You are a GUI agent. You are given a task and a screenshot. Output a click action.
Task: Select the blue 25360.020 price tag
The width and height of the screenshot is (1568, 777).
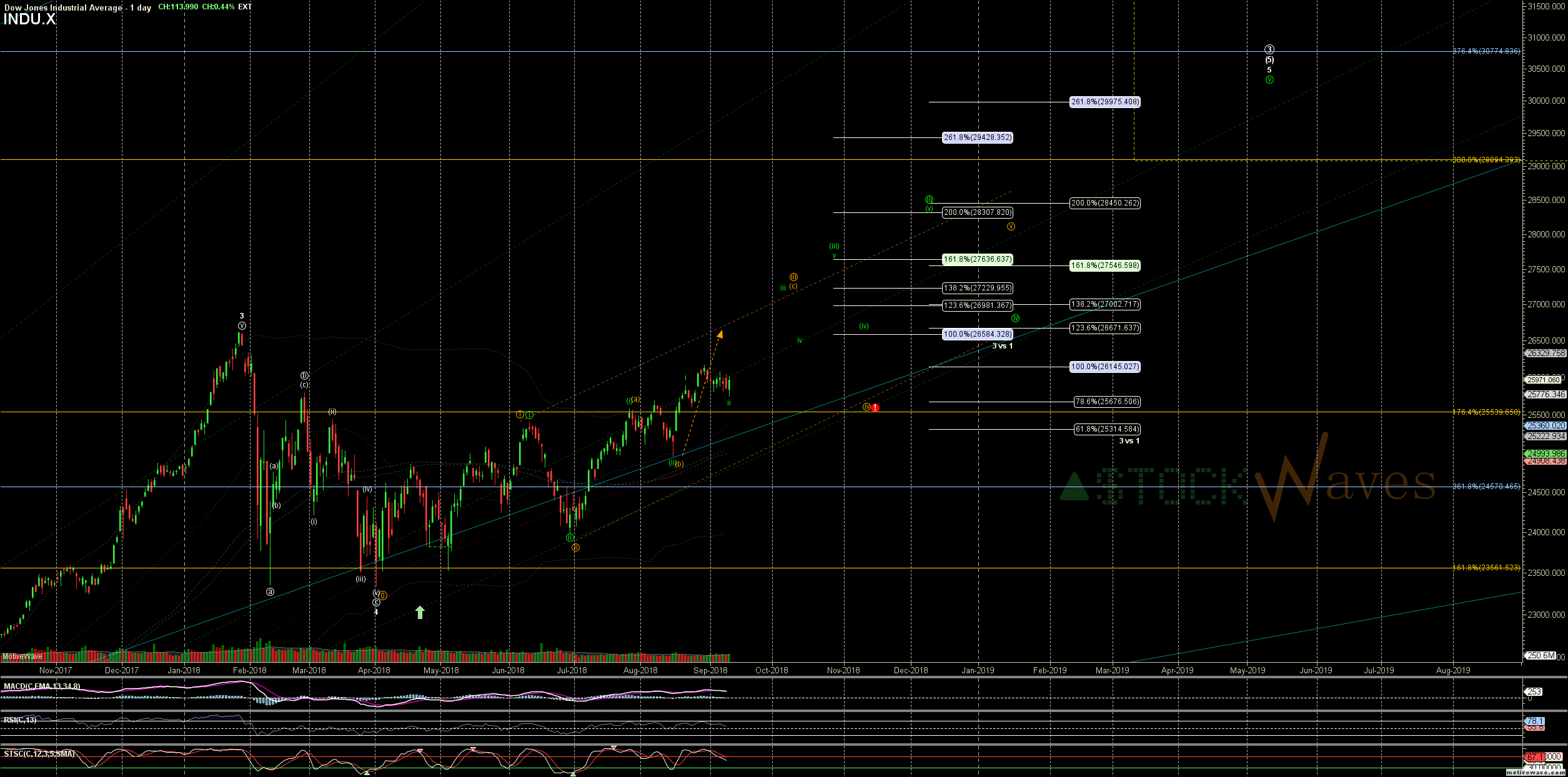pyautogui.click(x=1544, y=425)
